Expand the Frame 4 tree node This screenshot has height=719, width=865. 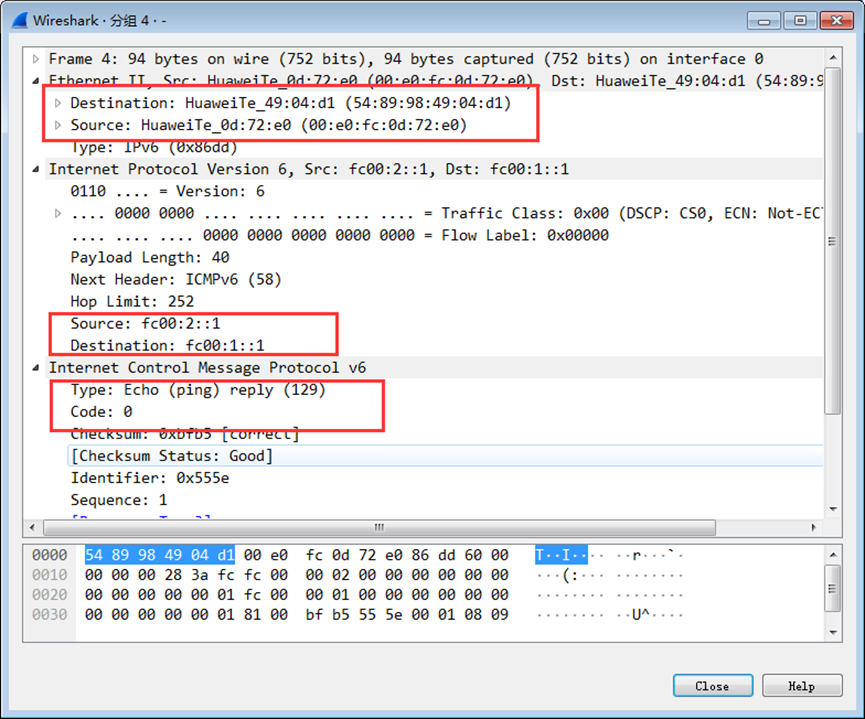36,59
